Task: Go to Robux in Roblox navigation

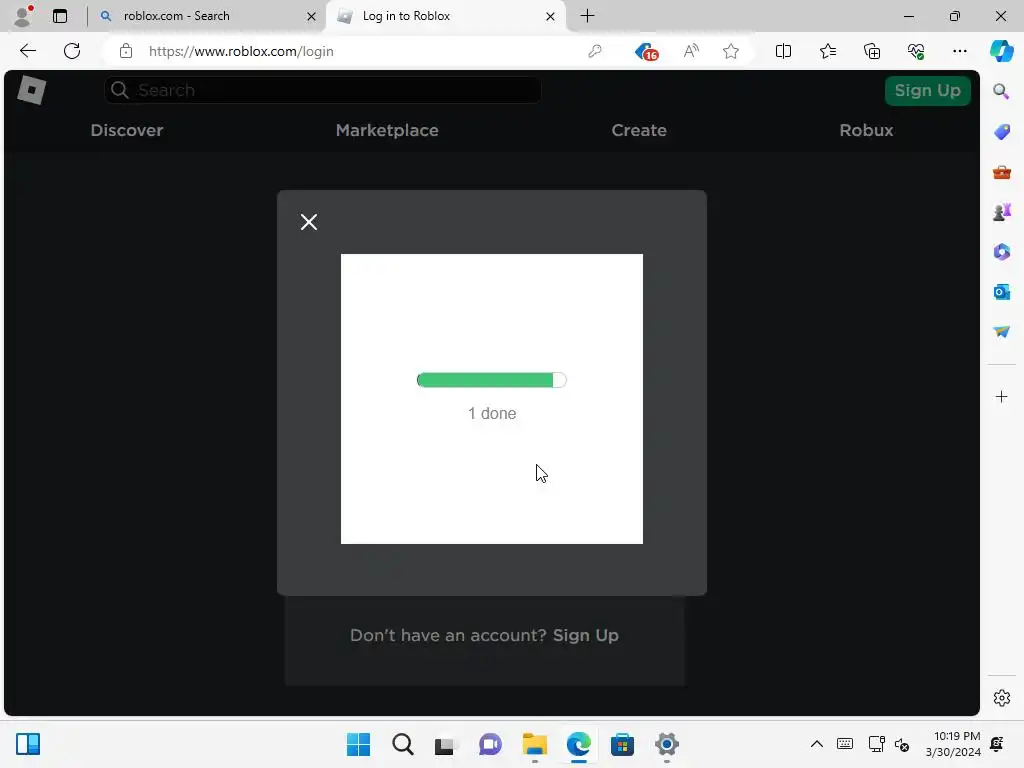Action: (x=866, y=130)
